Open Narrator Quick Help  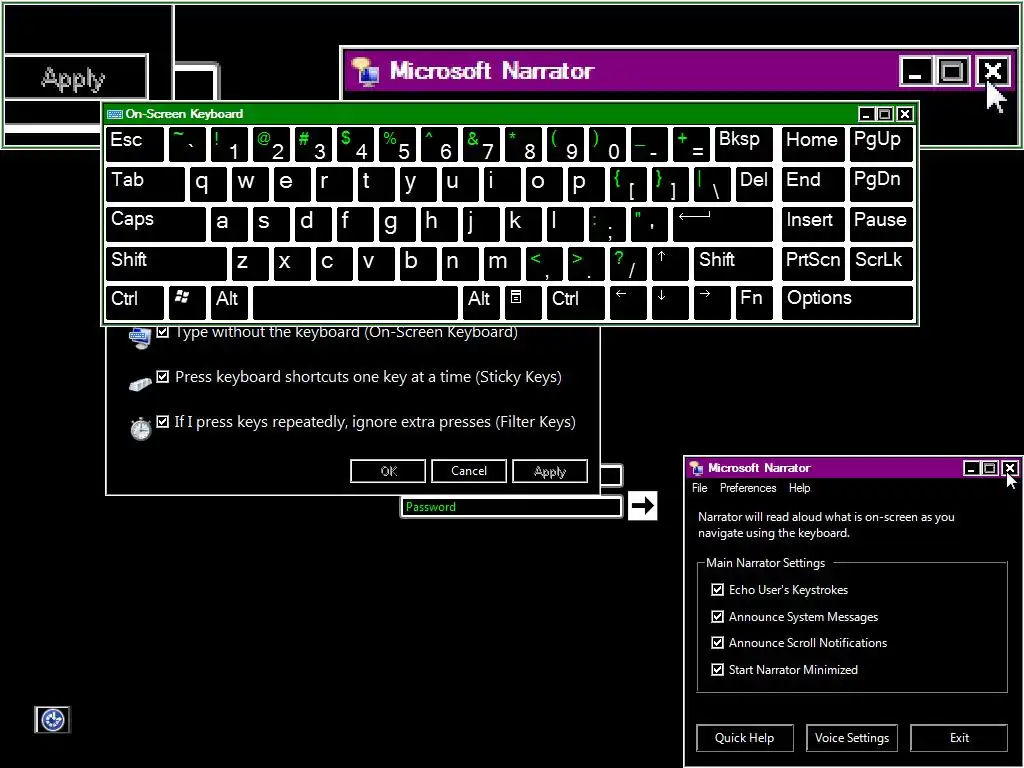tap(744, 738)
